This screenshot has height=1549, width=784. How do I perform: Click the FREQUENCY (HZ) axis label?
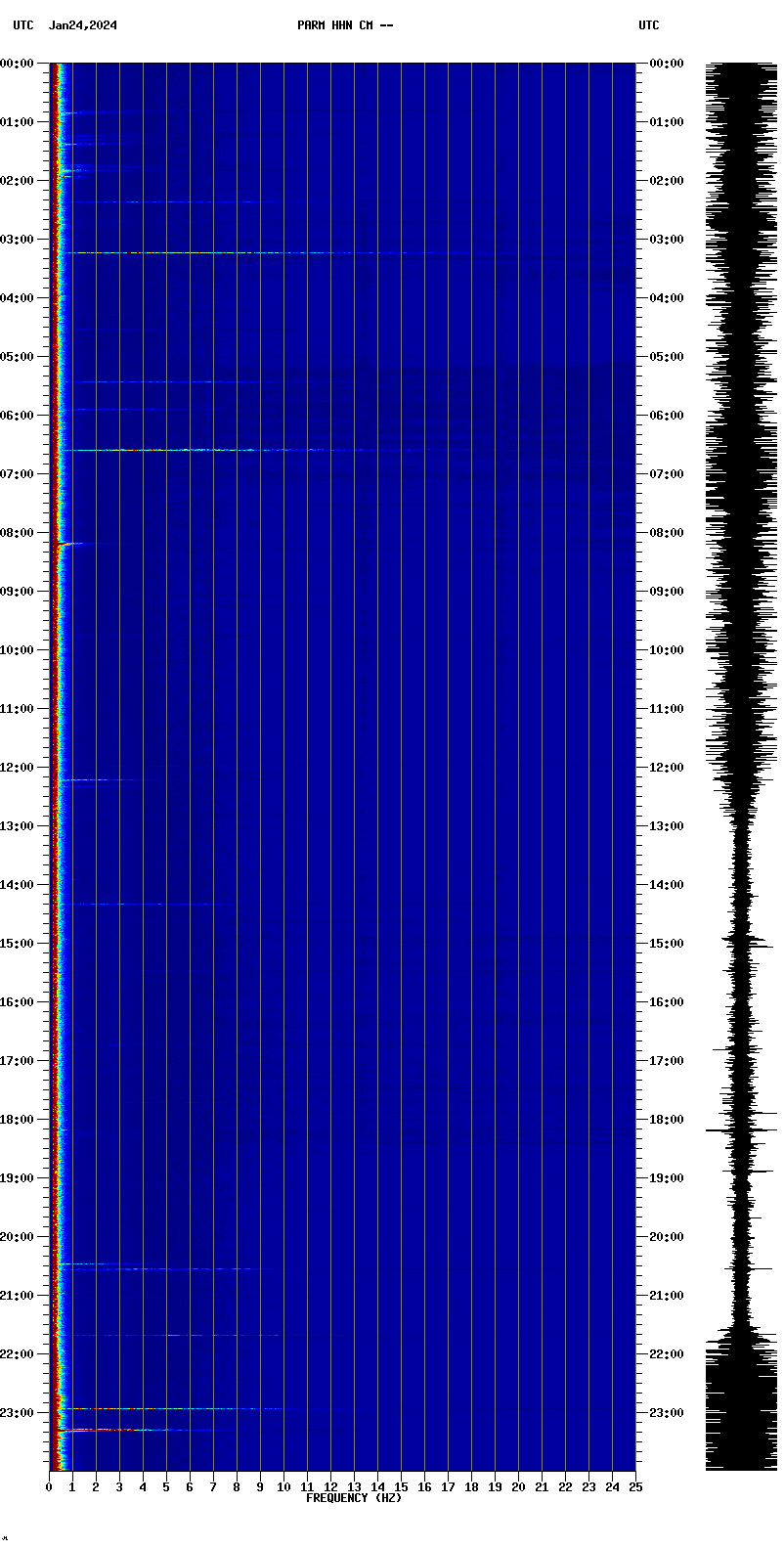click(x=354, y=1498)
